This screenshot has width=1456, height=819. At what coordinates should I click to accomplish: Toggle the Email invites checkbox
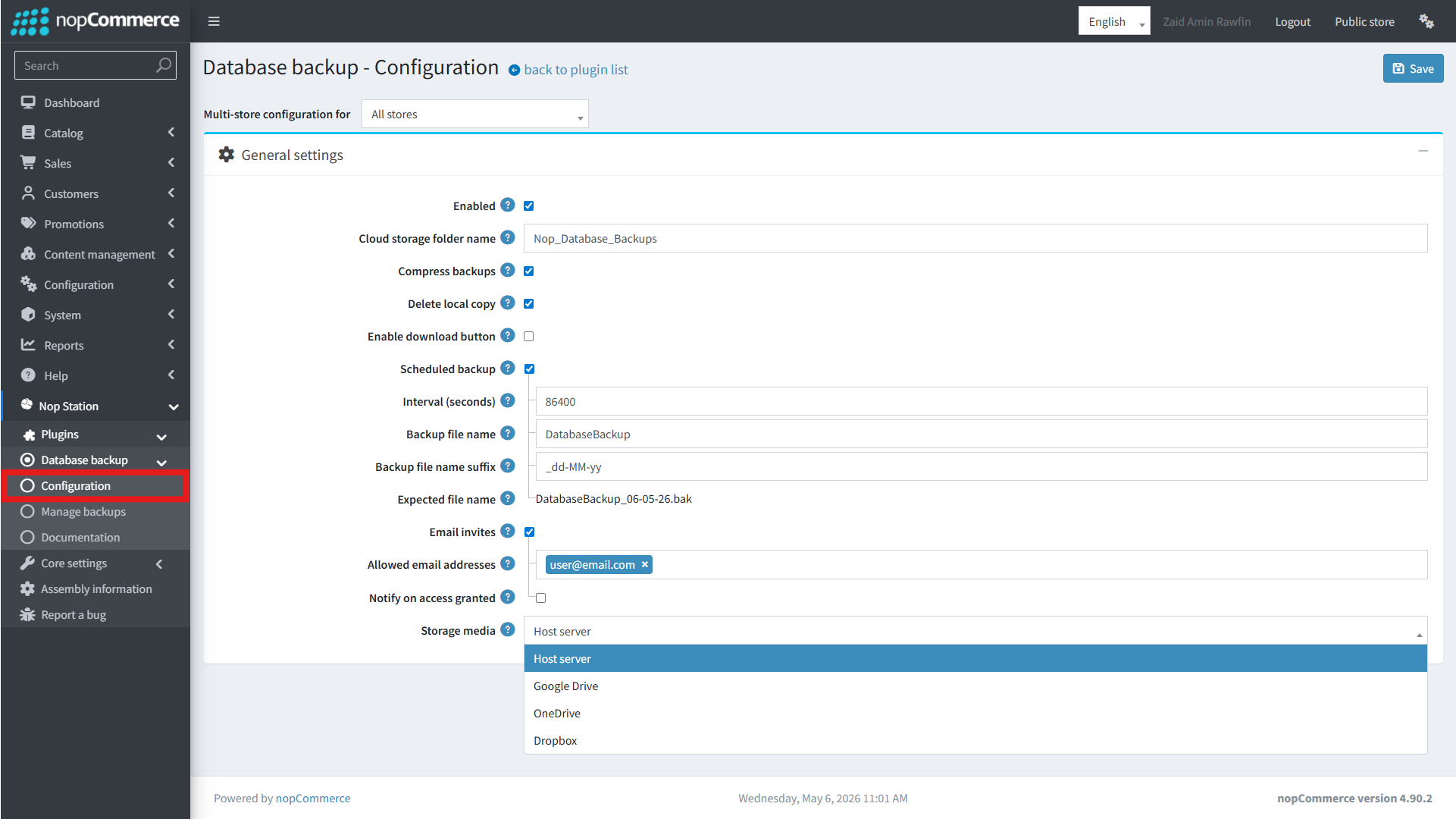point(530,532)
